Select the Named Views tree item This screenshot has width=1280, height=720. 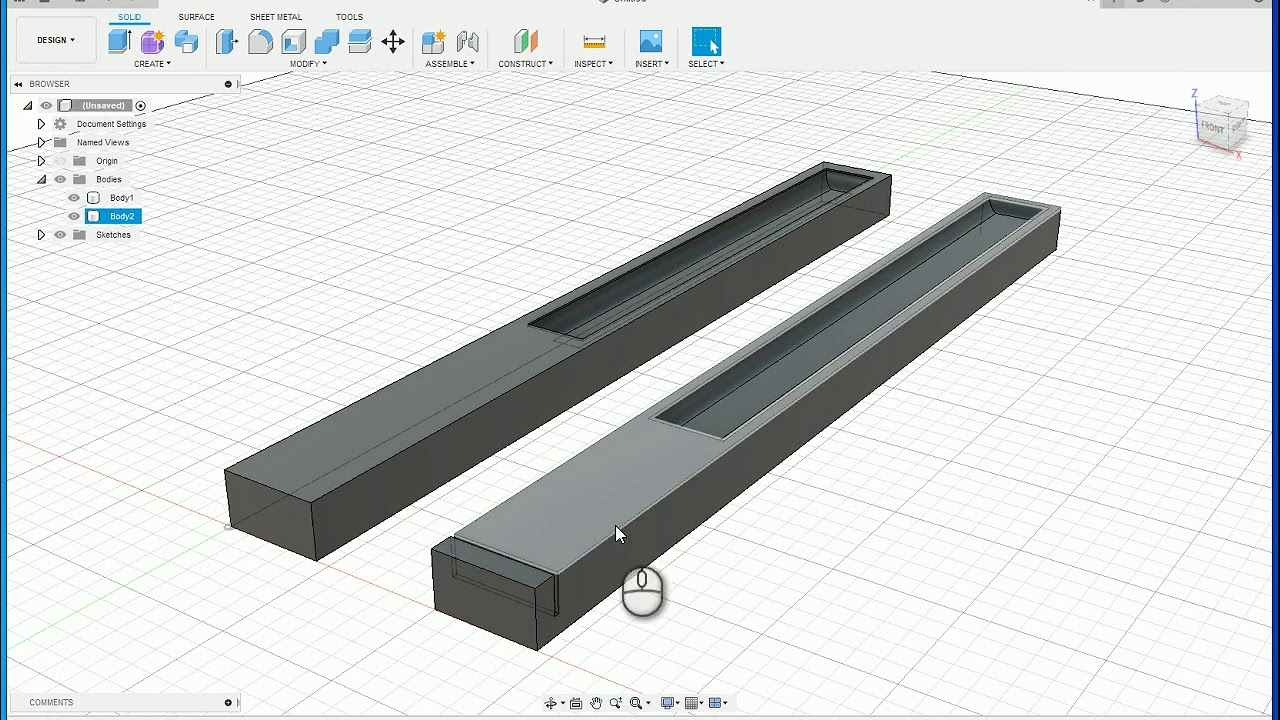tap(103, 142)
